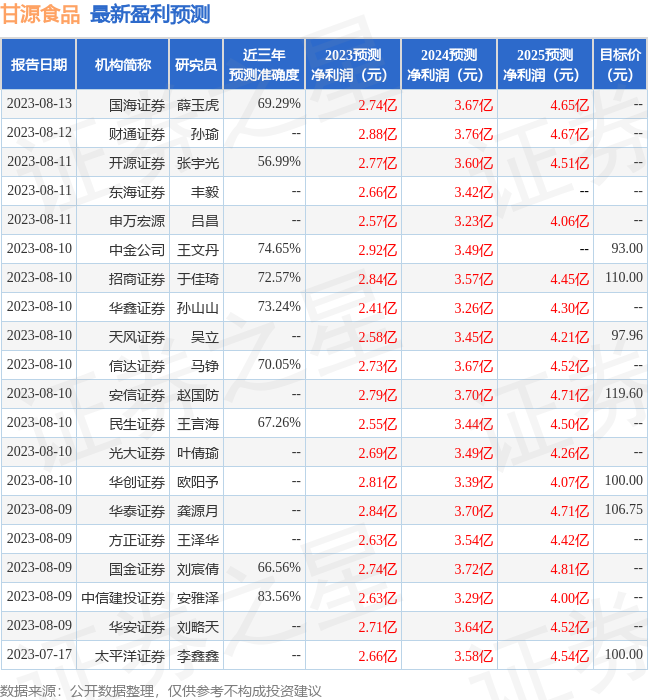
Task: Click the 3.72亿 2024 profit value
Action: [474, 570]
